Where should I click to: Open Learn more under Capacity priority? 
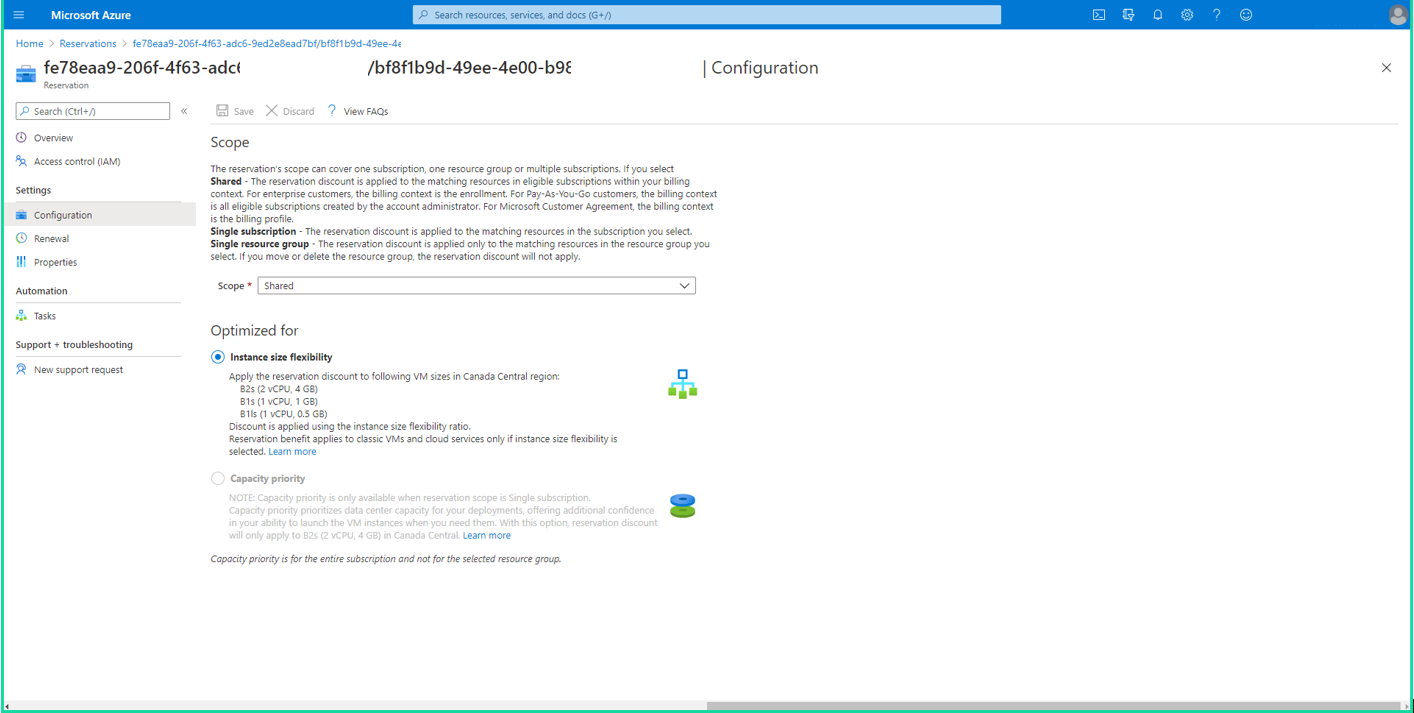pos(487,536)
